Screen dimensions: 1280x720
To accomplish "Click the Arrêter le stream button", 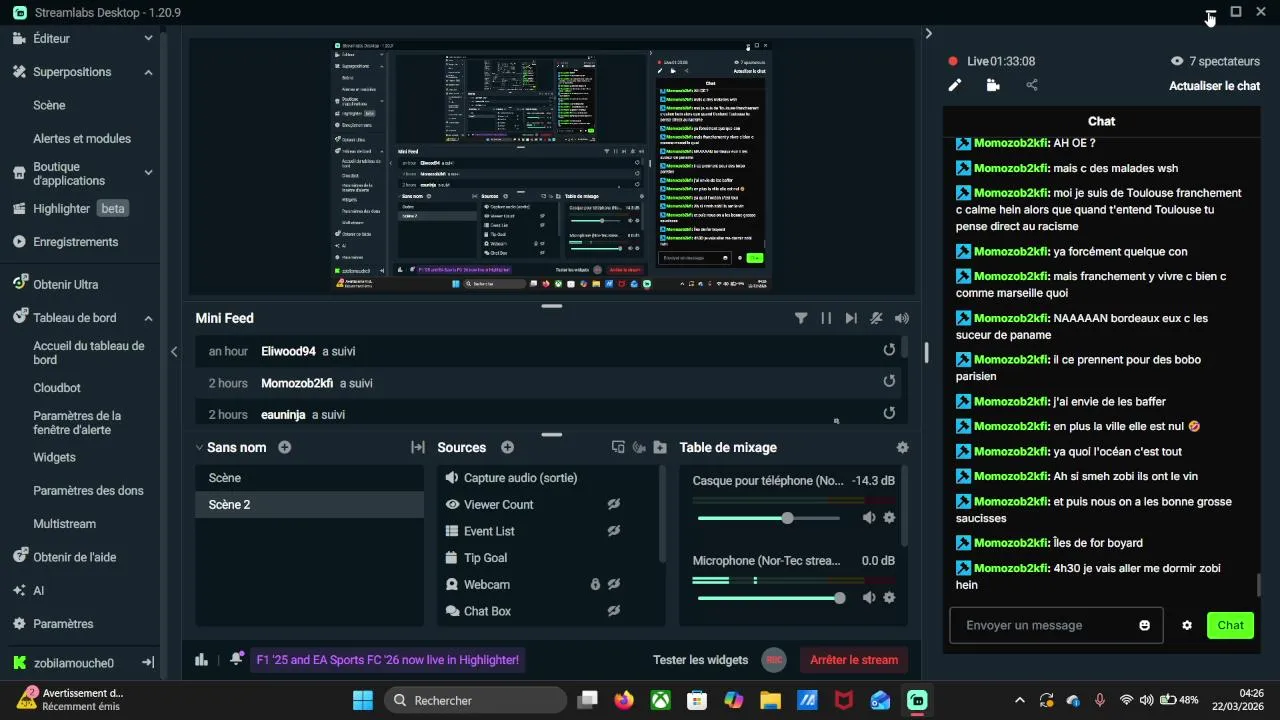I will (x=854, y=660).
